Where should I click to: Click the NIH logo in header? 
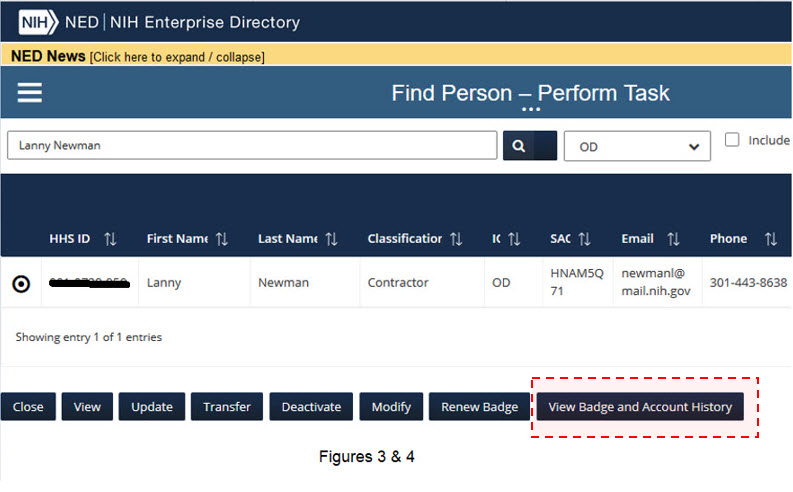pos(39,22)
